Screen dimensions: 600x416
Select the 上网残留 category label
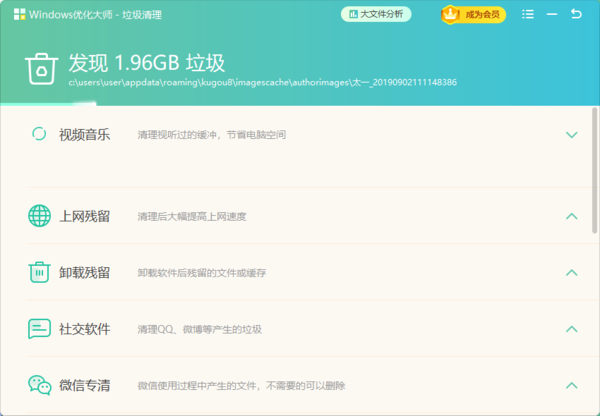[84, 216]
